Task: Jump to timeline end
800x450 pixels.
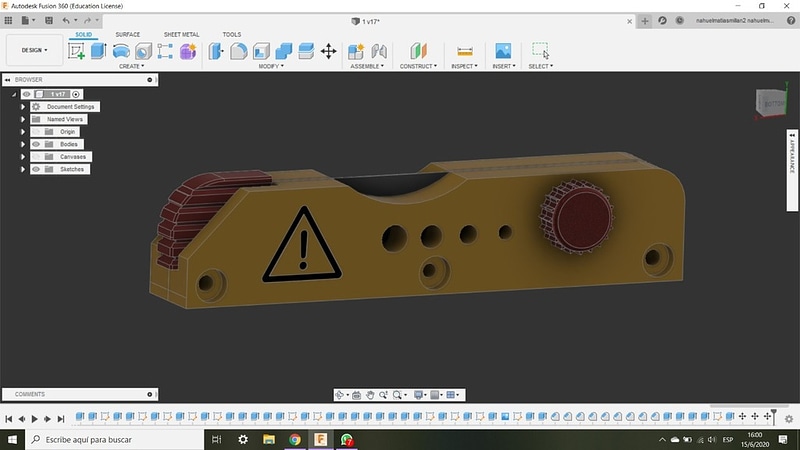Action: pos(61,419)
